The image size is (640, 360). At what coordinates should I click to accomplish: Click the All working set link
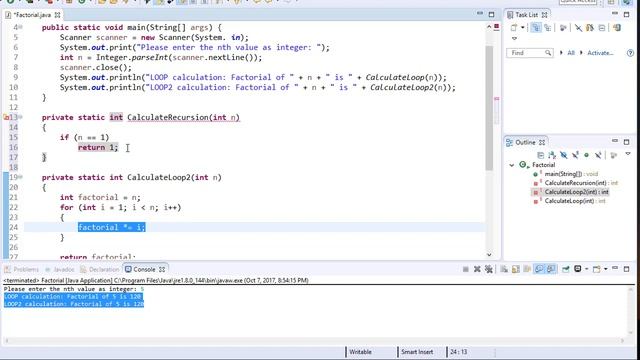pos(571,53)
